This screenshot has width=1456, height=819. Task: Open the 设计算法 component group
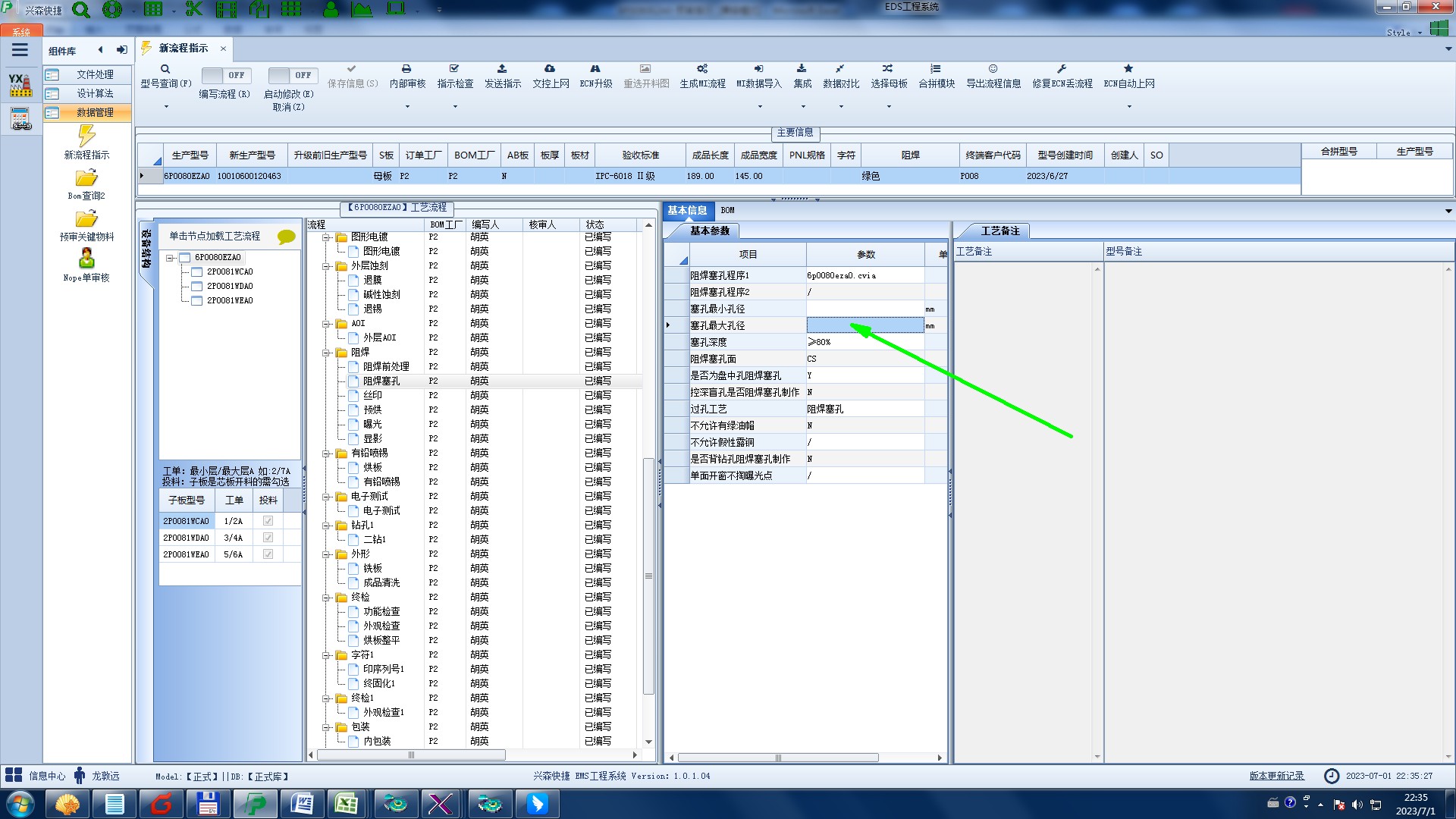coord(87,93)
